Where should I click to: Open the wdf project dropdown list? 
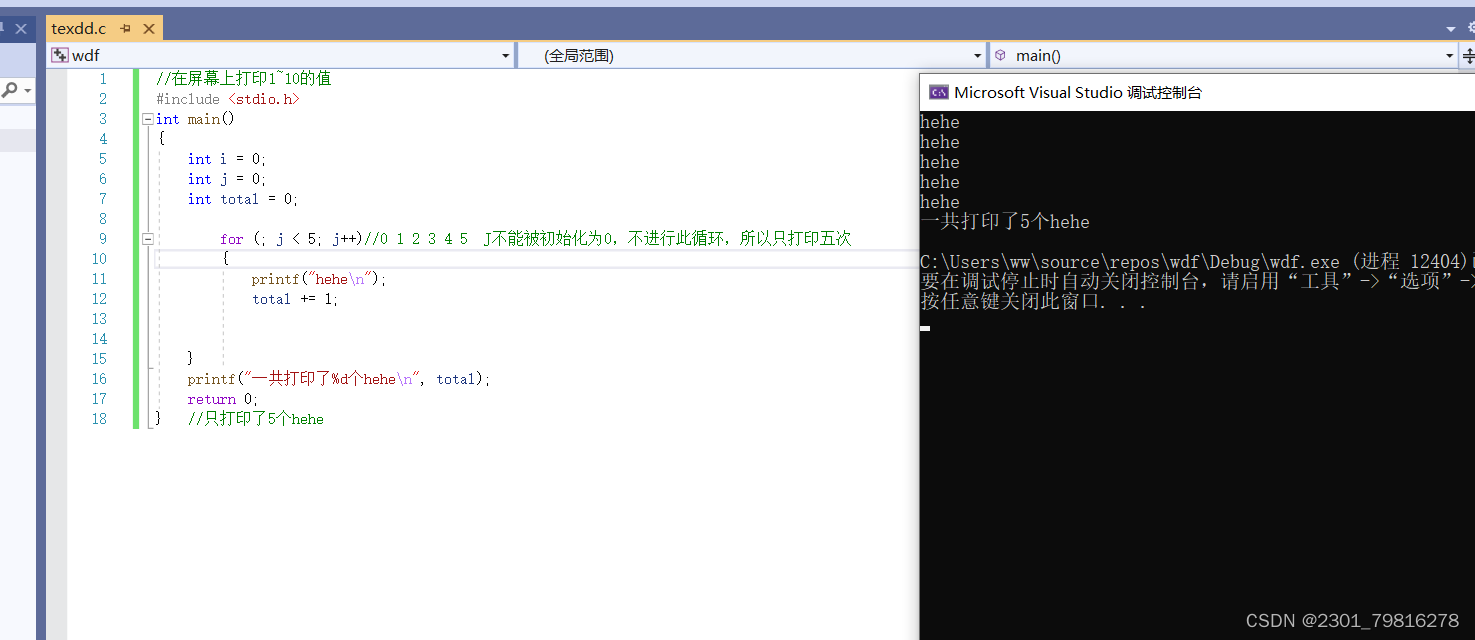point(505,55)
